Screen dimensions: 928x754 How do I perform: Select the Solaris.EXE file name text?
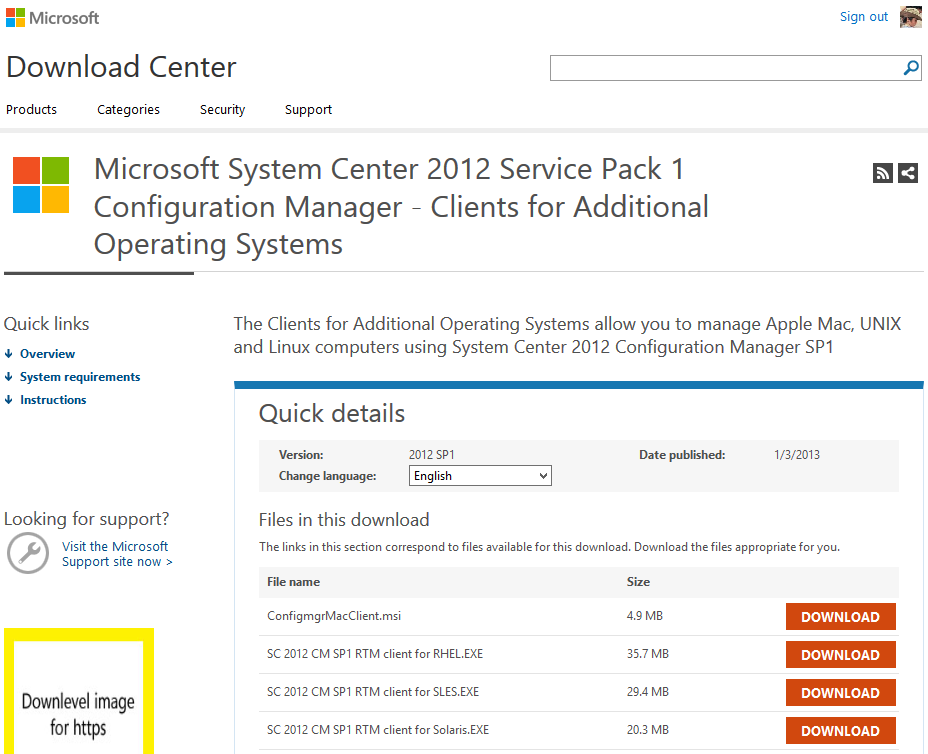point(378,730)
